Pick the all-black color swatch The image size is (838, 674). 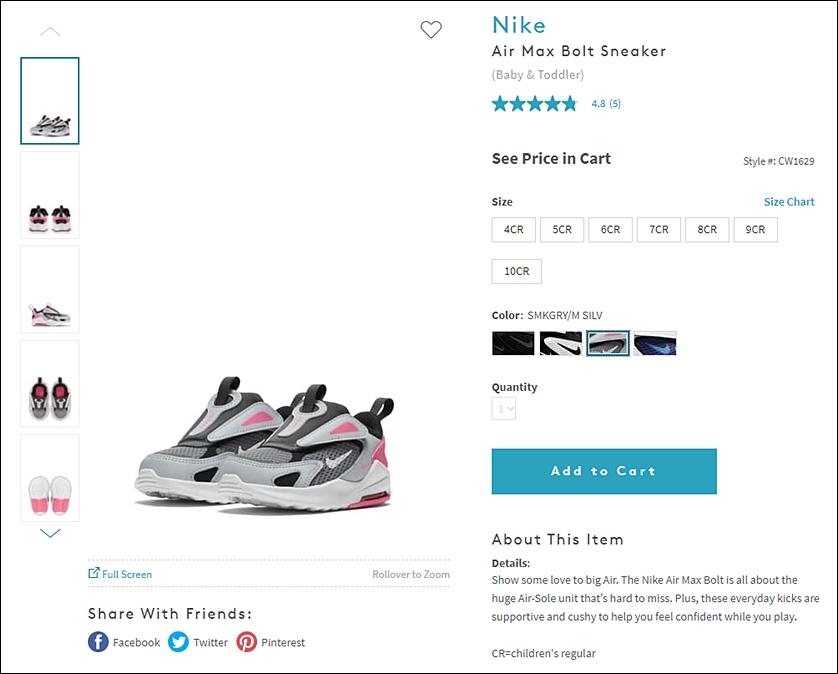pyautogui.click(x=513, y=343)
